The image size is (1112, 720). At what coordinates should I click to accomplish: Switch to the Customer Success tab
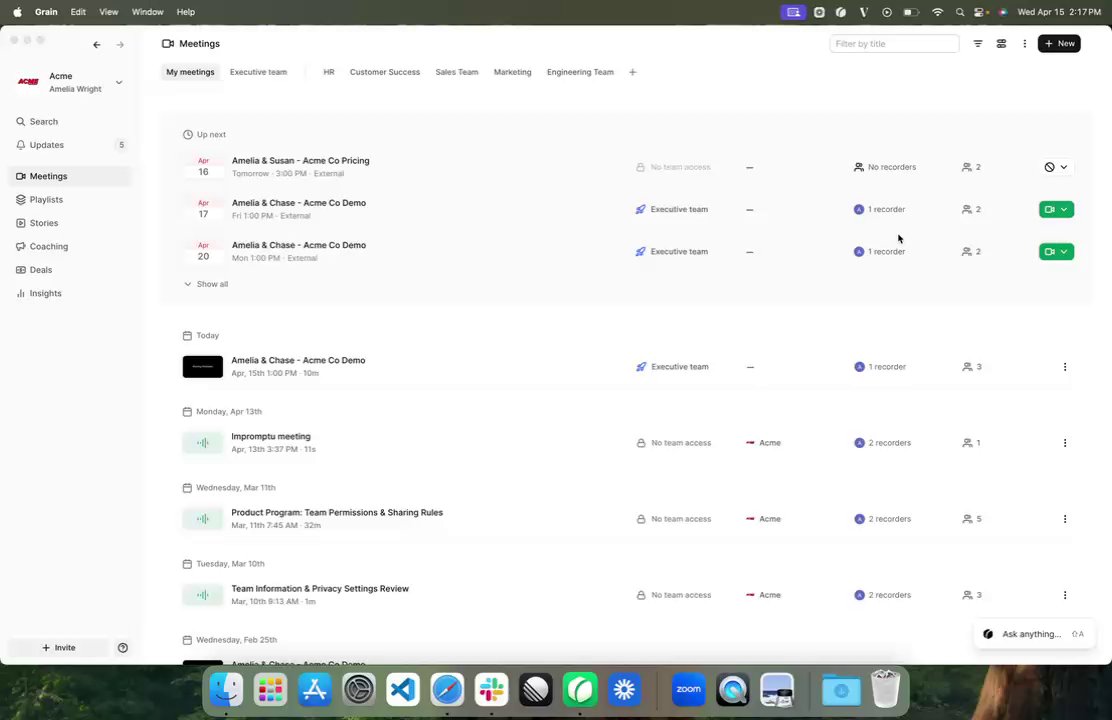(x=384, y=72)
